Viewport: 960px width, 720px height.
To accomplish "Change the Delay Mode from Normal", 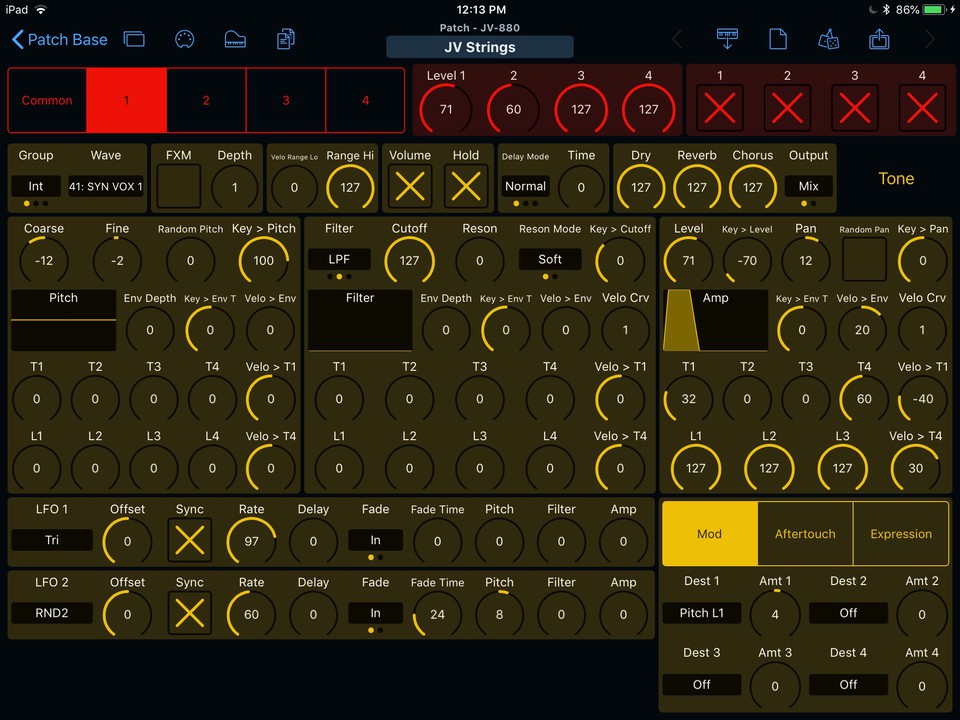I will [x=525, y=186].
